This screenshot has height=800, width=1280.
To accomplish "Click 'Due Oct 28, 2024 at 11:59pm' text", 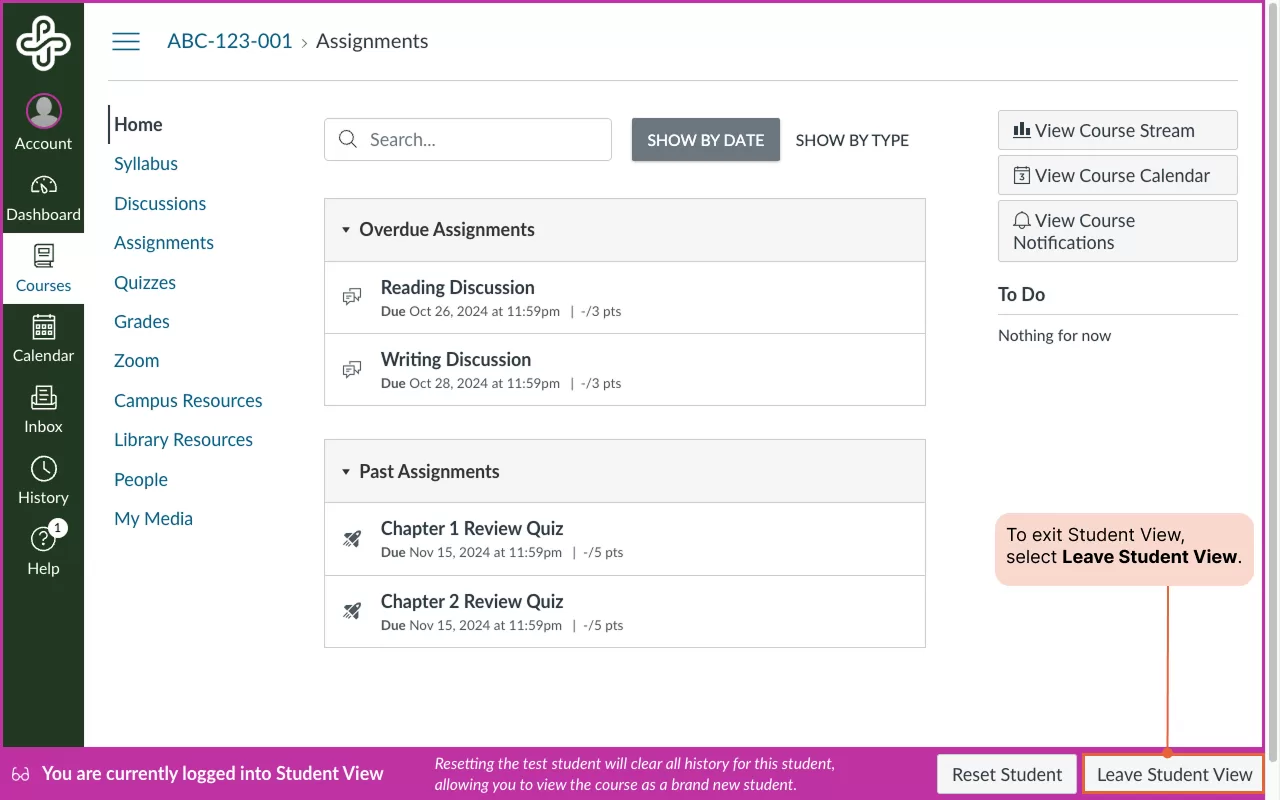I will pos(470,383).
